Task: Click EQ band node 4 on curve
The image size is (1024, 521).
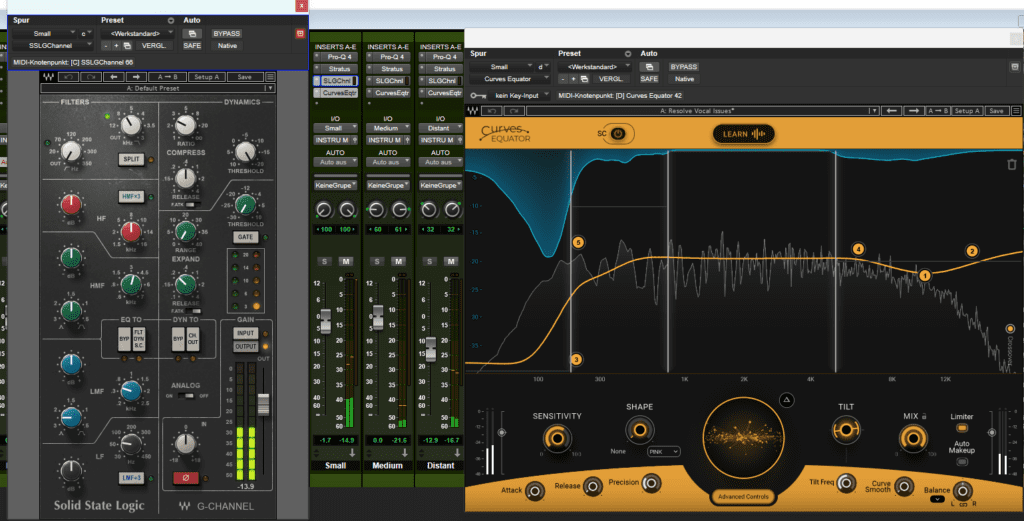Action: pos(857,248)
